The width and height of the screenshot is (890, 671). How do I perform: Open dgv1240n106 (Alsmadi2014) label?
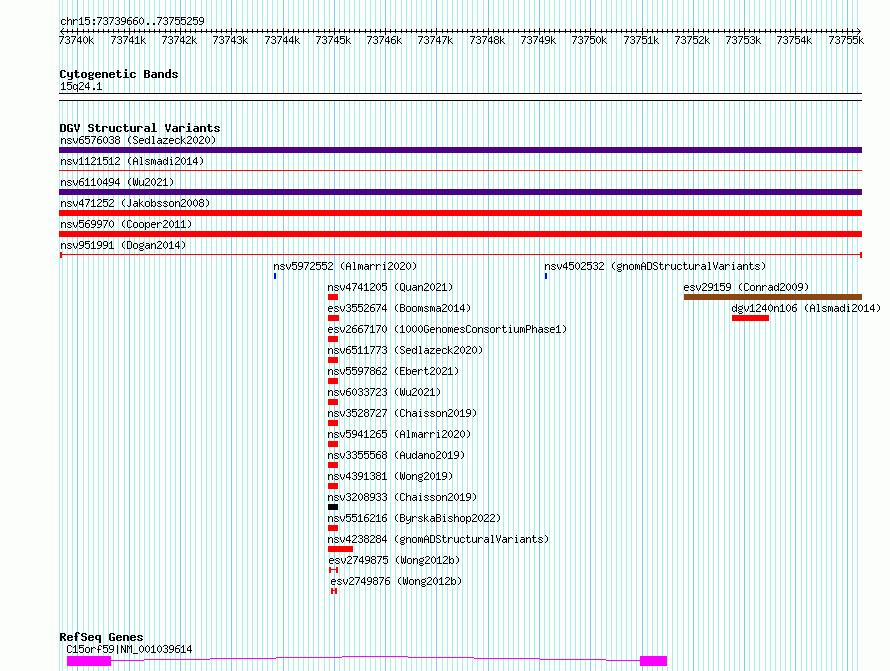click(x=806, y=308)
